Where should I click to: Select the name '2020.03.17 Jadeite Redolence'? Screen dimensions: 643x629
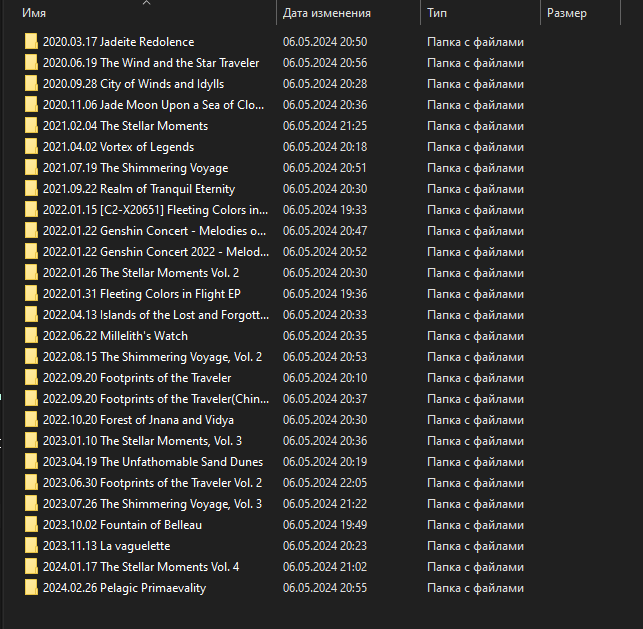119,42
